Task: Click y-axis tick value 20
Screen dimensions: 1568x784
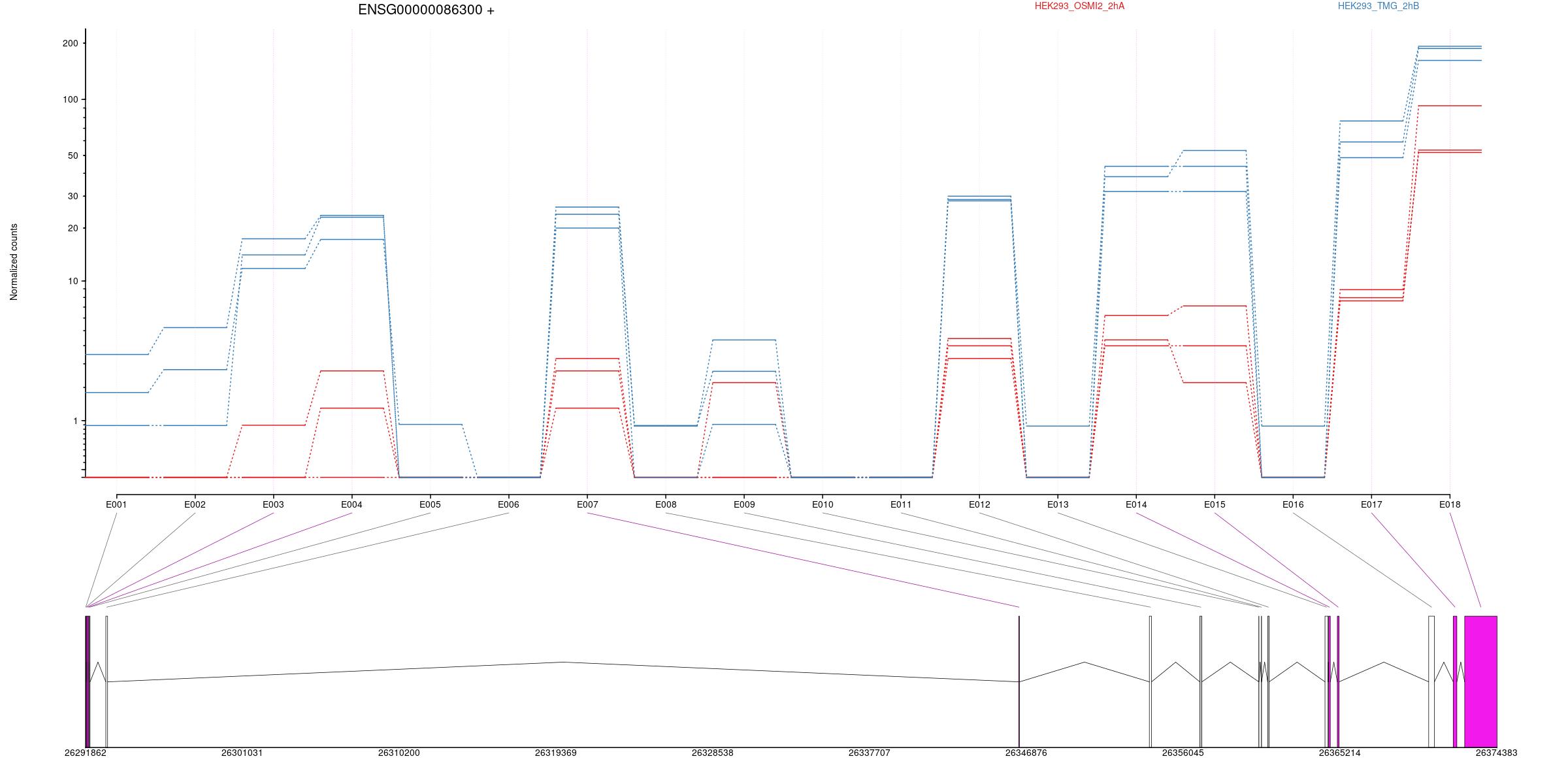Action: (x=73, y=228)
